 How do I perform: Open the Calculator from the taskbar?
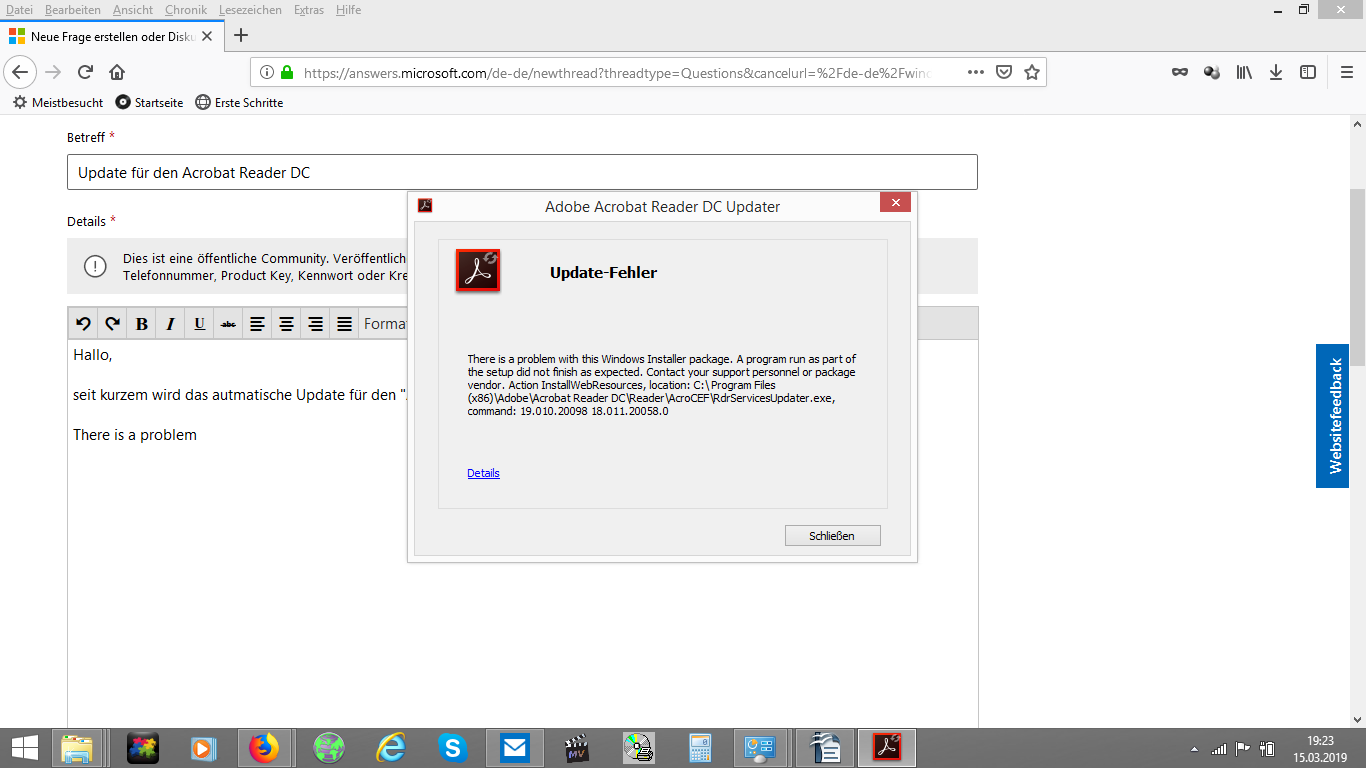[x=700, y=747]
